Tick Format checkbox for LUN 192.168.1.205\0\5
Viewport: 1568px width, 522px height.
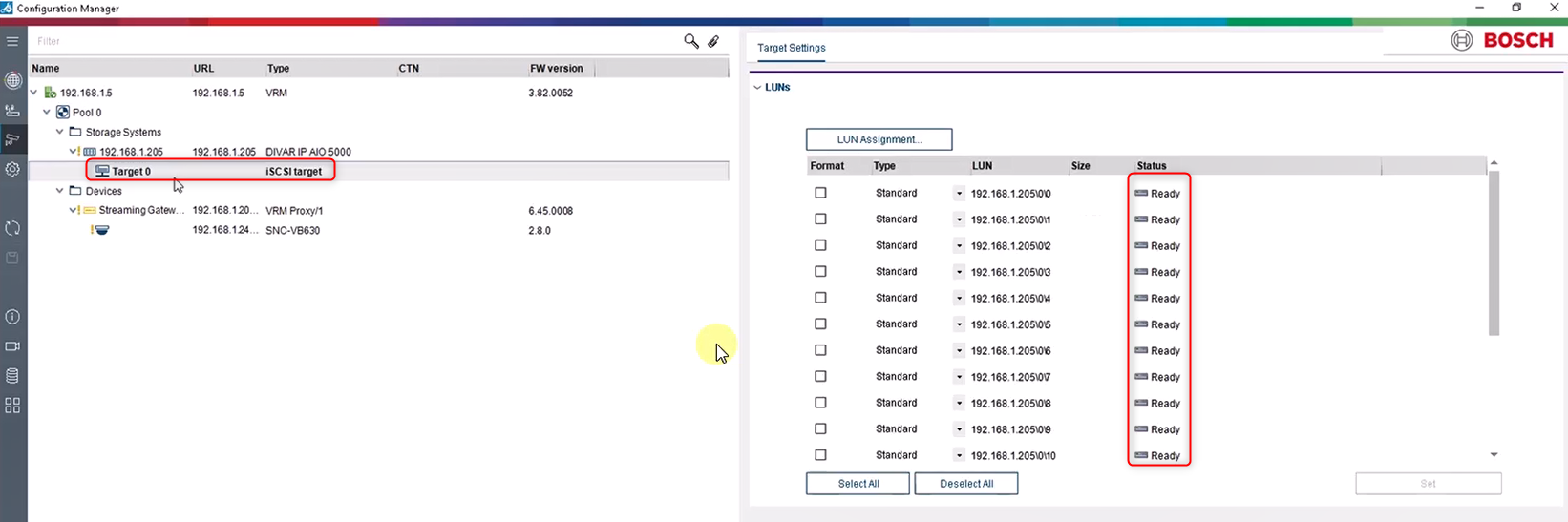820,324
